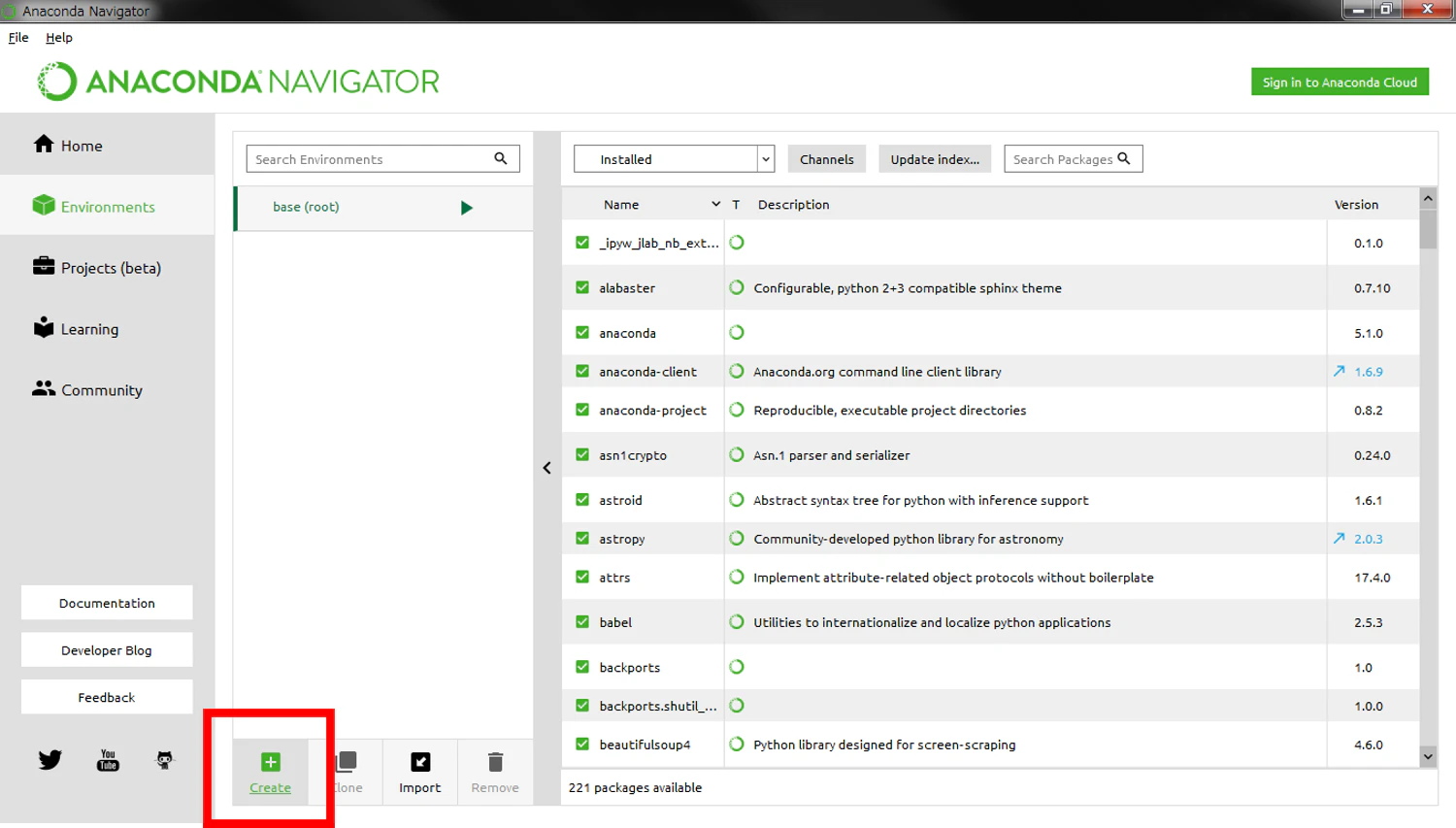Image resolution: width=1456 pixels, height=828 pixels.
Task: Click the Search Environments magnifier icon
Action: click(501, 158)
